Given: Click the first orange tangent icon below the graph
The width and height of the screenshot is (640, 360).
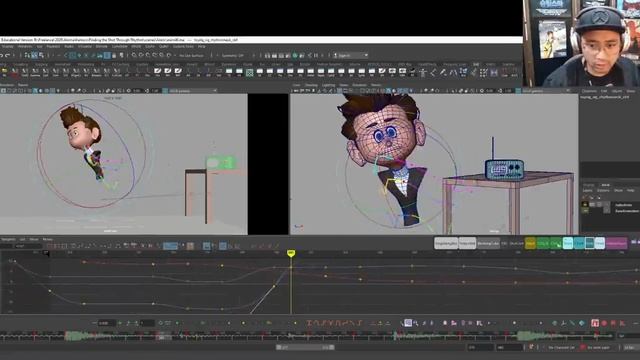Looking at the screenshot, I should click(309, 323).
